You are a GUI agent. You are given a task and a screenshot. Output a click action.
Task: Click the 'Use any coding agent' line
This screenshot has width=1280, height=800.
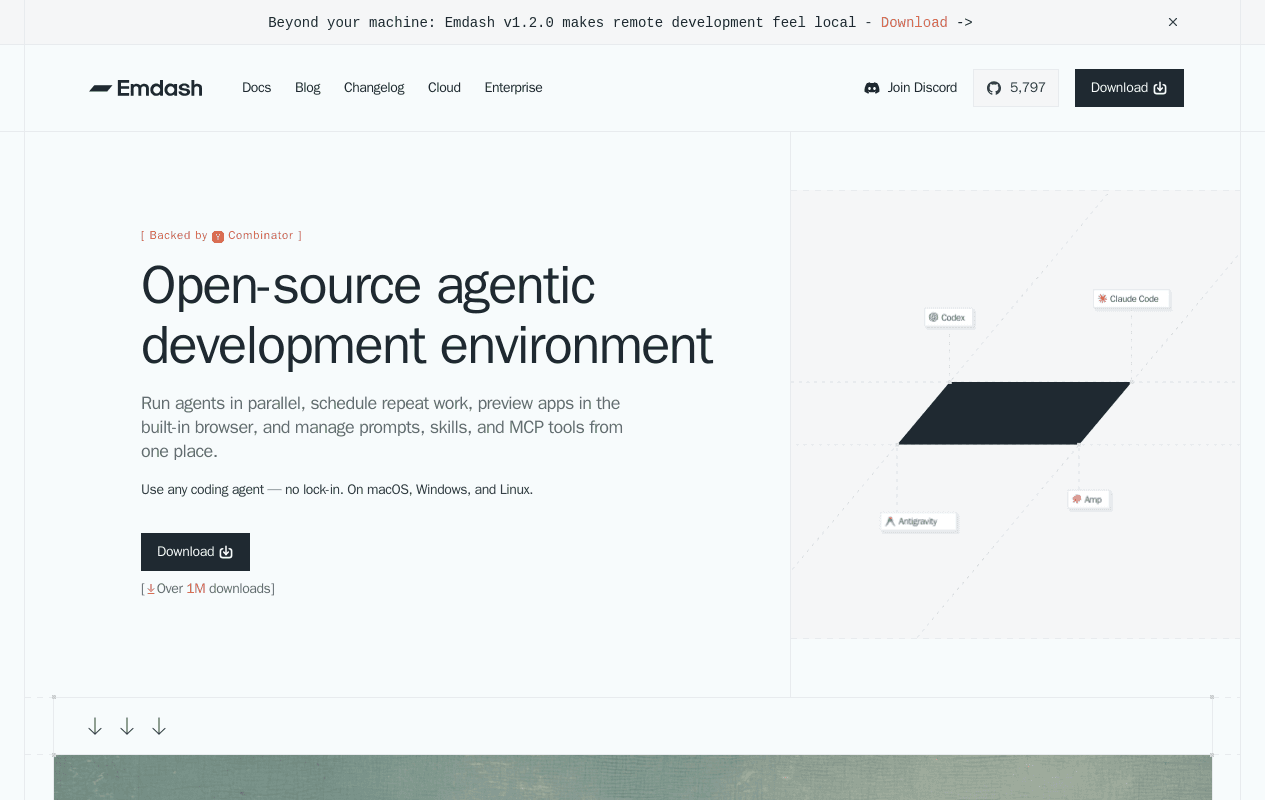337,490
